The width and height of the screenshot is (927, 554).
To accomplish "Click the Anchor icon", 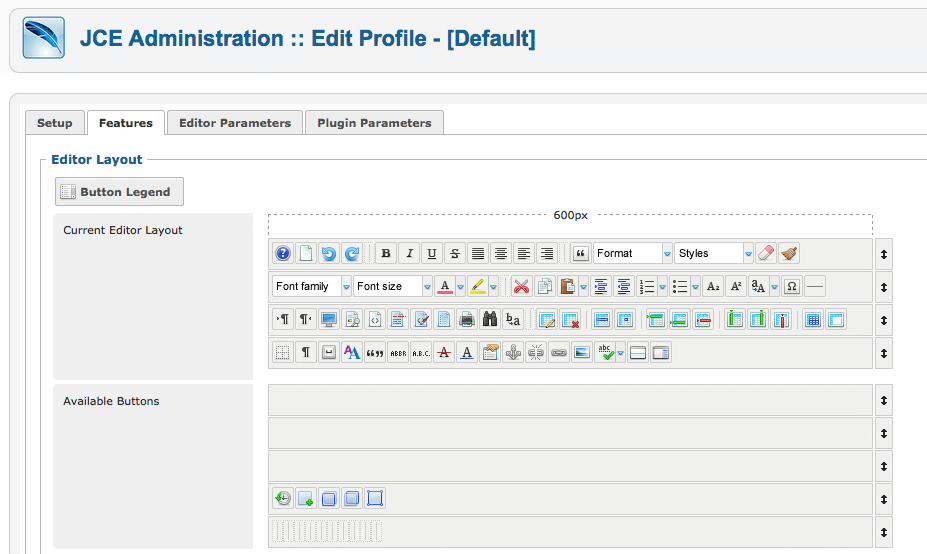I will tap(513, 353).
